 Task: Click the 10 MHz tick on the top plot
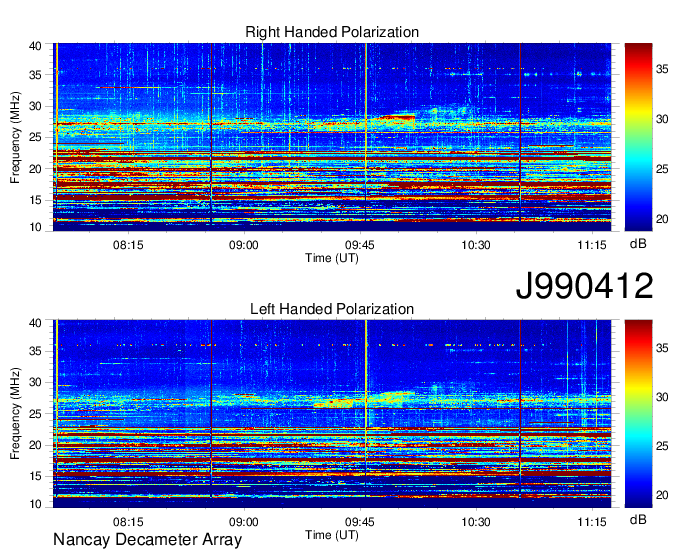point(35,227)
